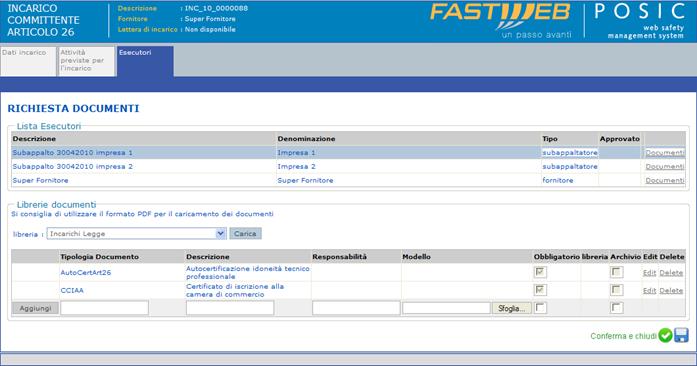The width and height of the screenshot is (697, 366).
Task: Click Delete link for AutoCertArt26
Action: [671, 273]
